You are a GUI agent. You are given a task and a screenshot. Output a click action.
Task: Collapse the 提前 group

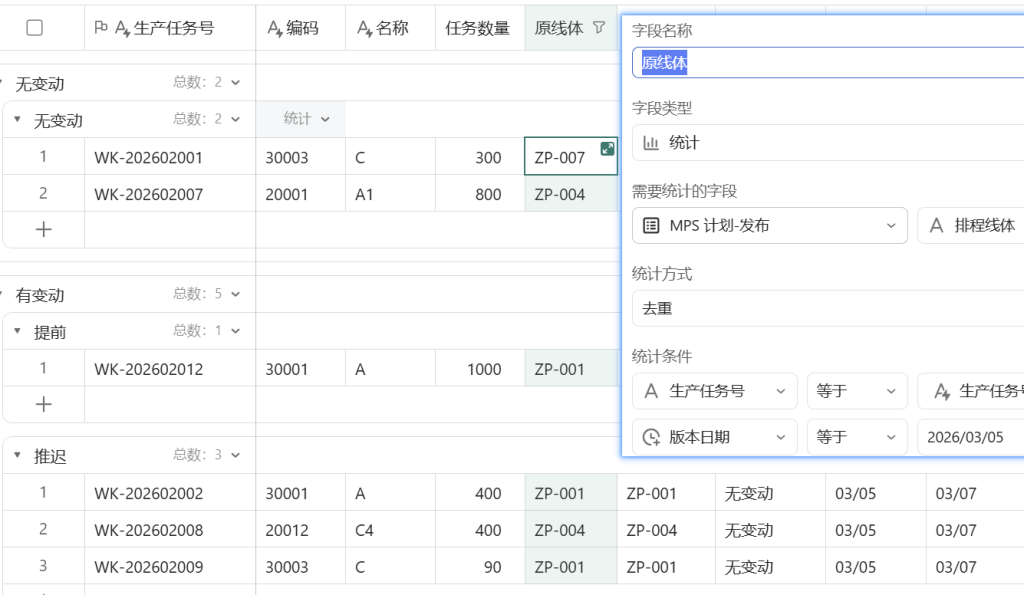coord(18,331)
